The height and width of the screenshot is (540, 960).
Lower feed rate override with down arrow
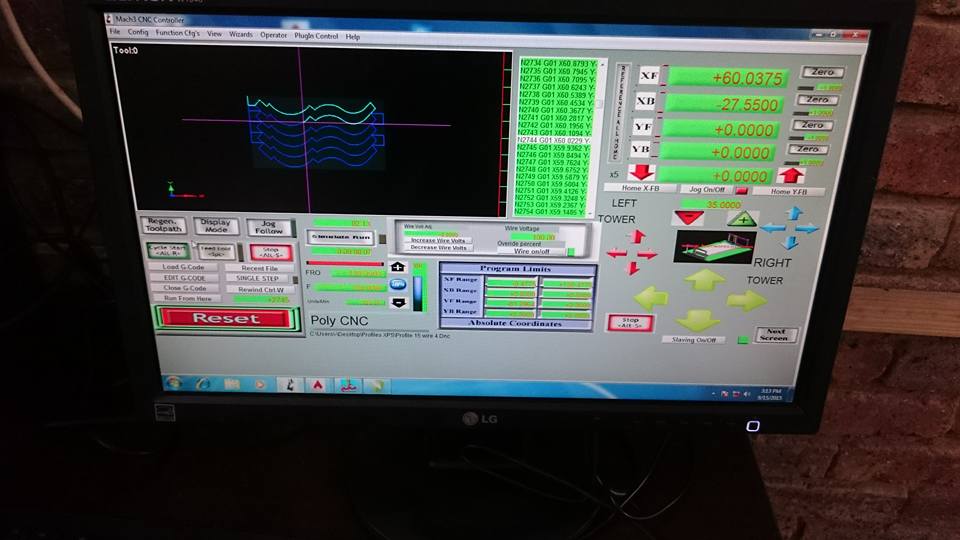(x=397, y=300)
